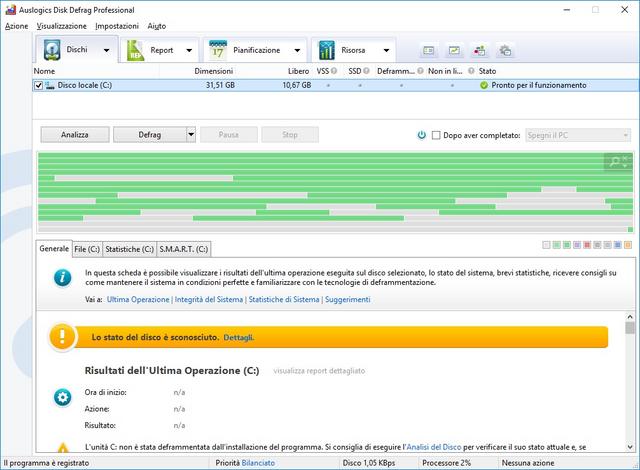Click the blue info circle icon in Generale tab
The width and height of the screenshot is (640, 470).
pos(62,278)
